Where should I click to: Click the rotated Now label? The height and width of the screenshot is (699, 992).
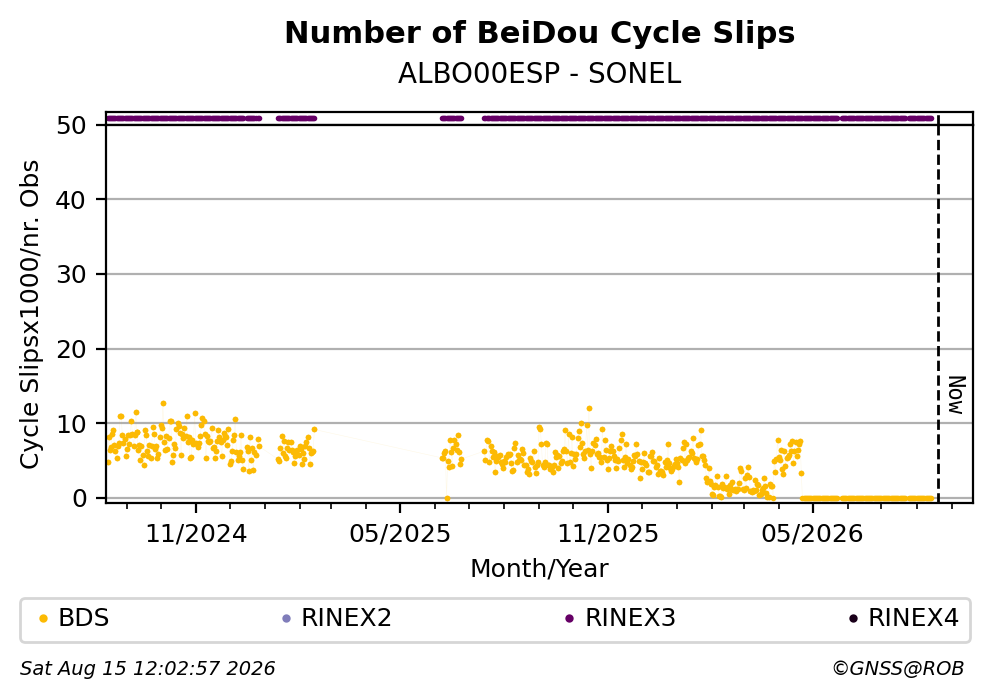(x=957, y=395)
